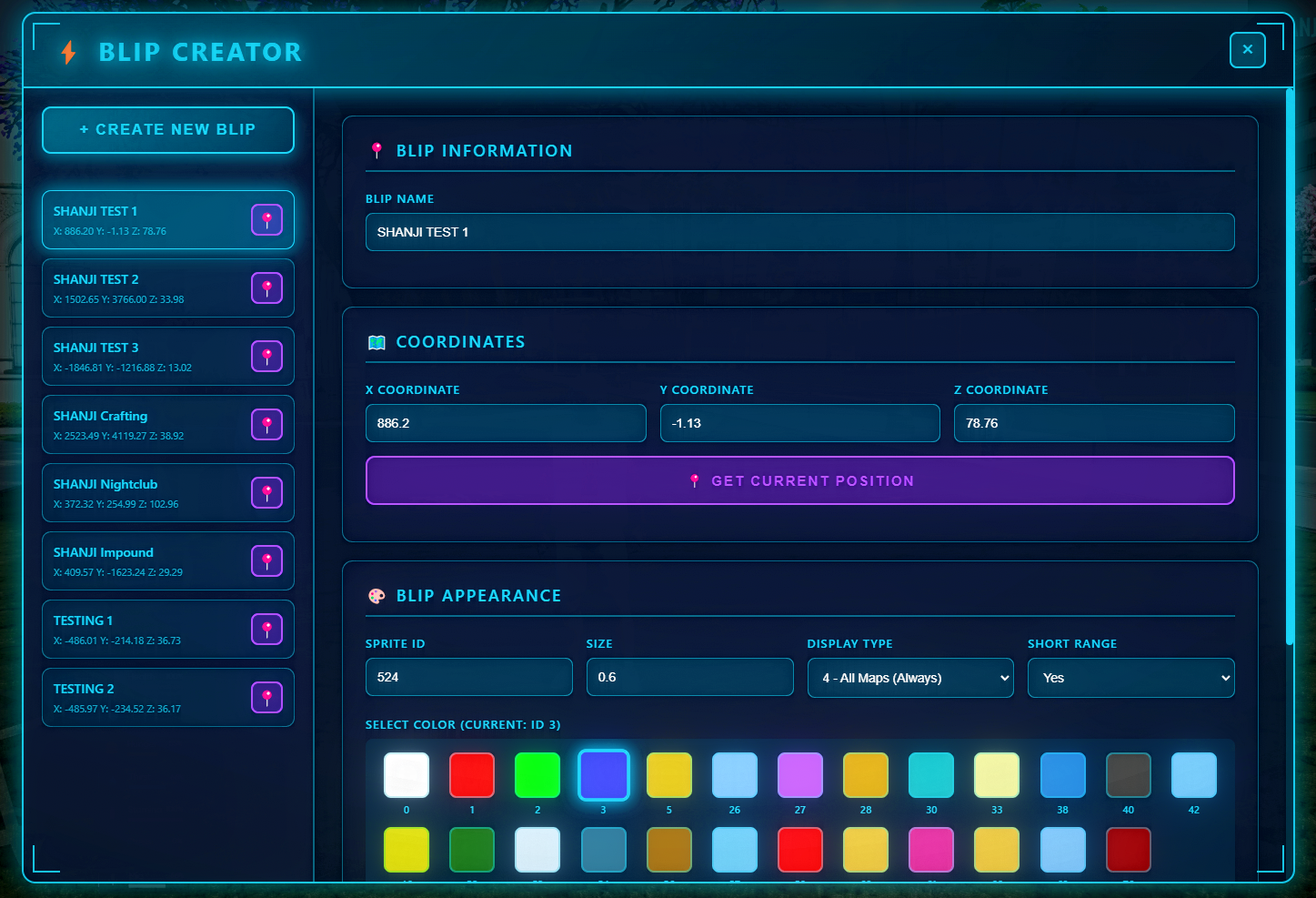Click the Y Coordinate field

click(x=799, y=423)
